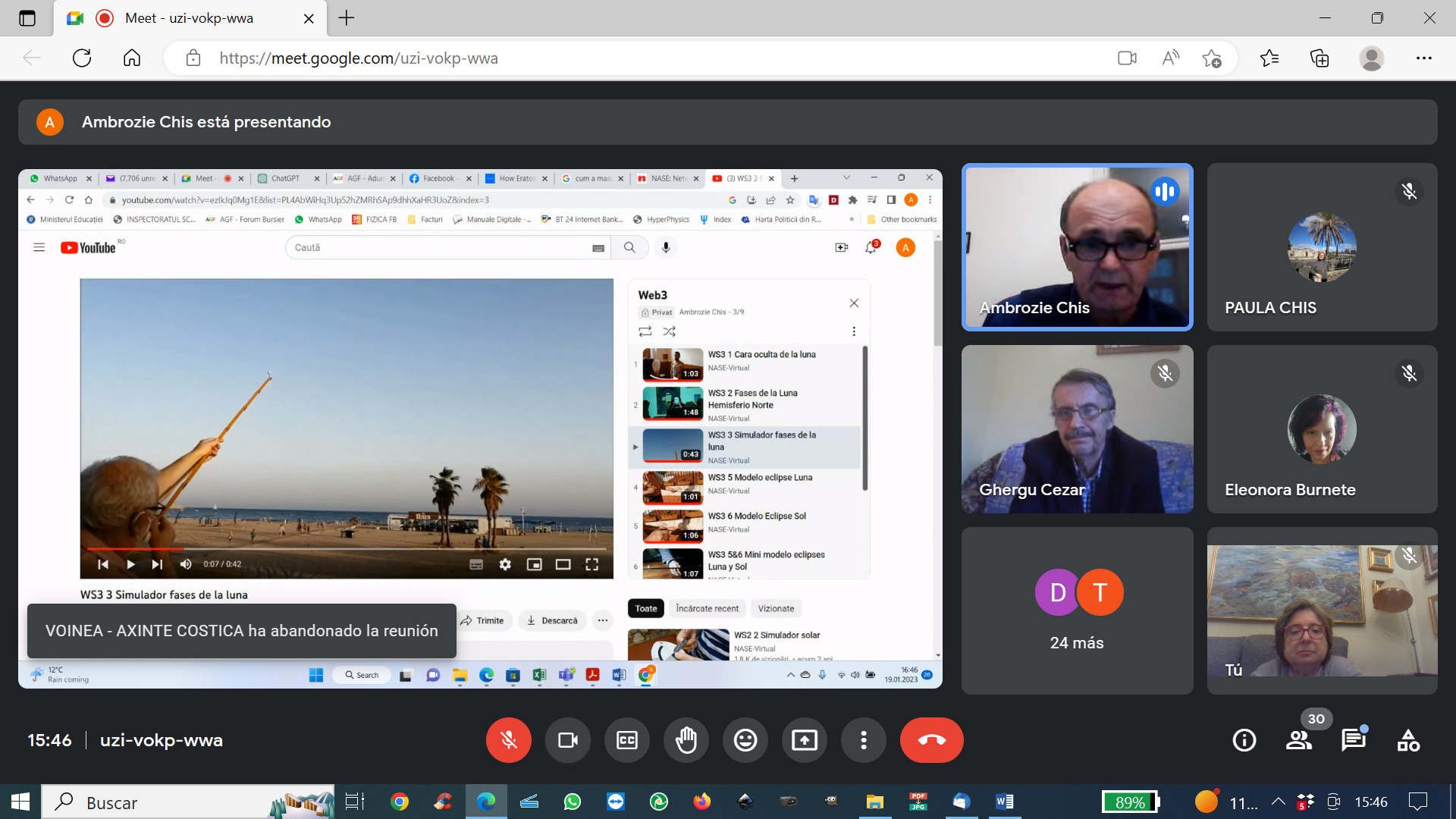Open the Edge Favorites list

click(x=1269, y=58)
